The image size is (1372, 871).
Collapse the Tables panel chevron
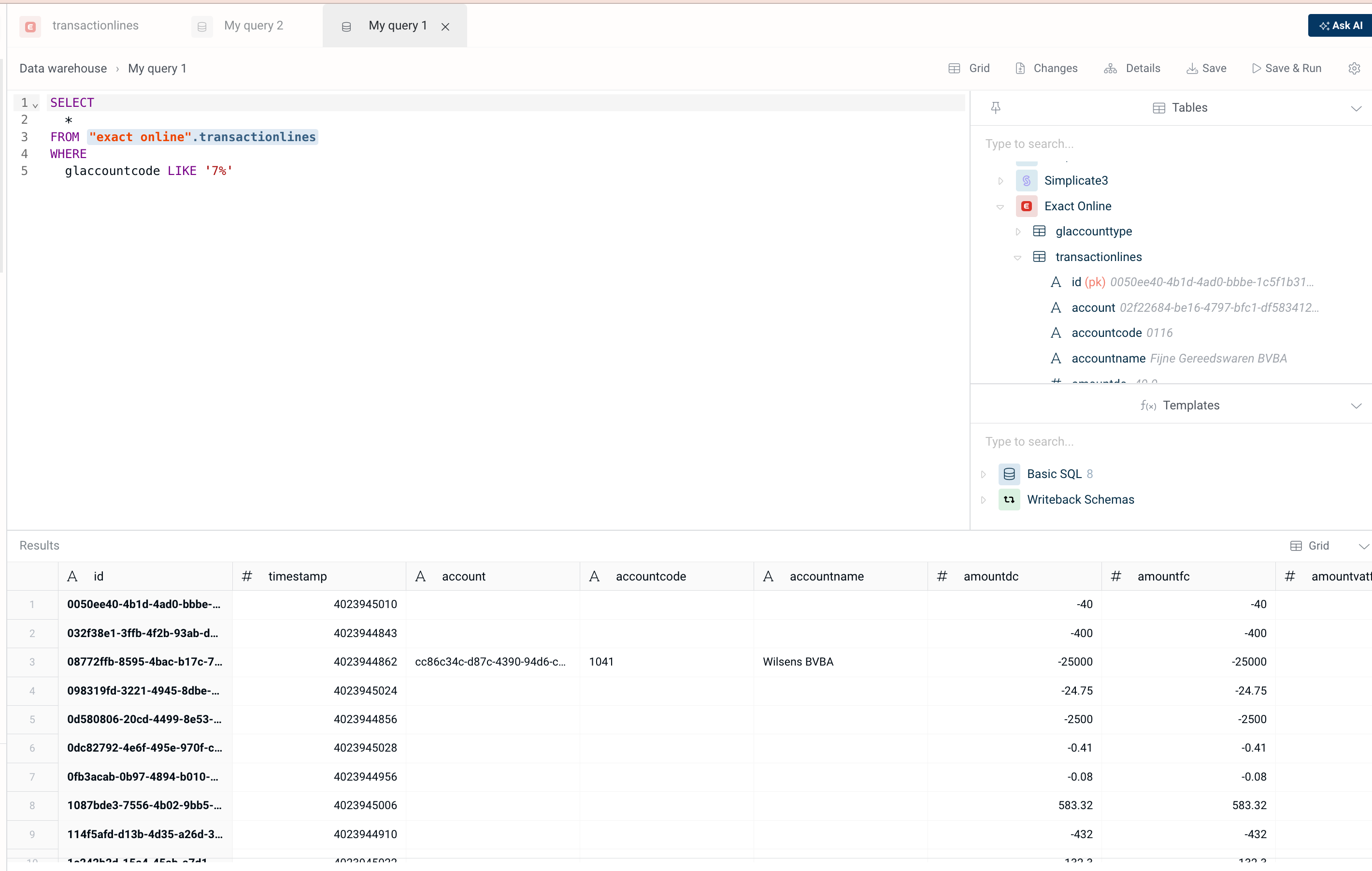click(1356, 108)
